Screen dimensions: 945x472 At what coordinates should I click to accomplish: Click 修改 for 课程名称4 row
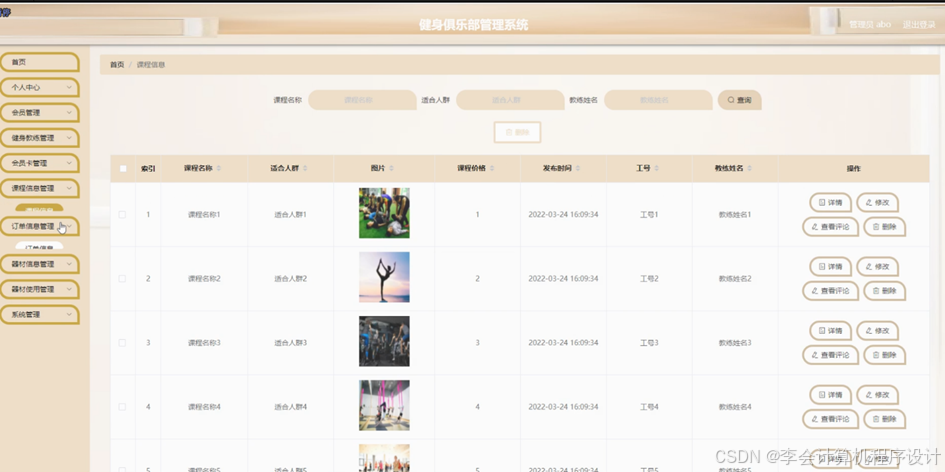(878, 395)
